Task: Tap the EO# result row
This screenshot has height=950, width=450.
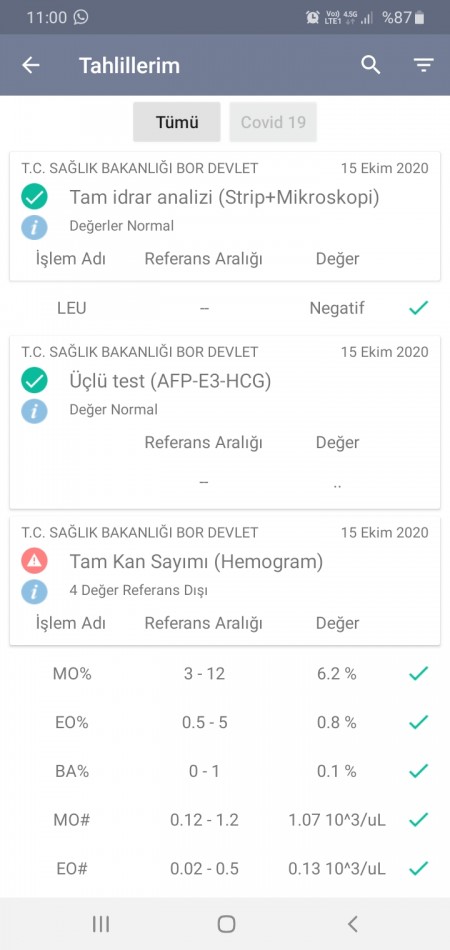Action: point(225,869)
